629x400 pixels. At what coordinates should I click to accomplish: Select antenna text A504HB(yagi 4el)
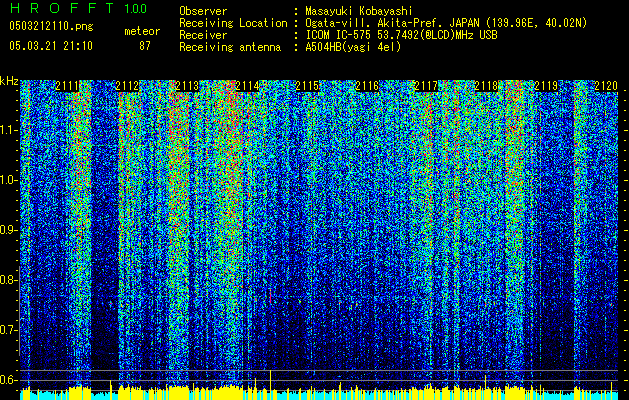tap(353, 47)
